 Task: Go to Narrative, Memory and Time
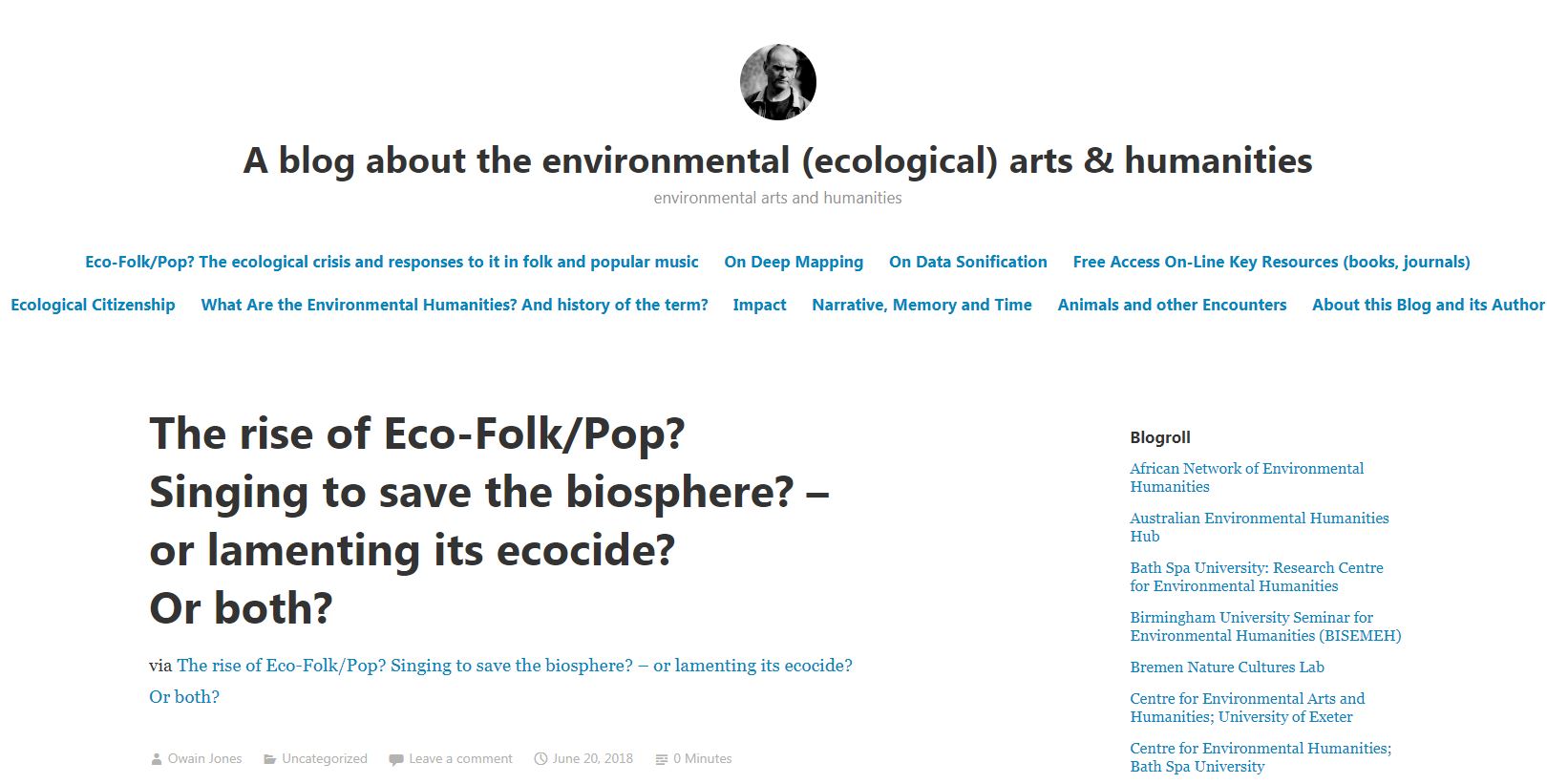coord(922,305)
